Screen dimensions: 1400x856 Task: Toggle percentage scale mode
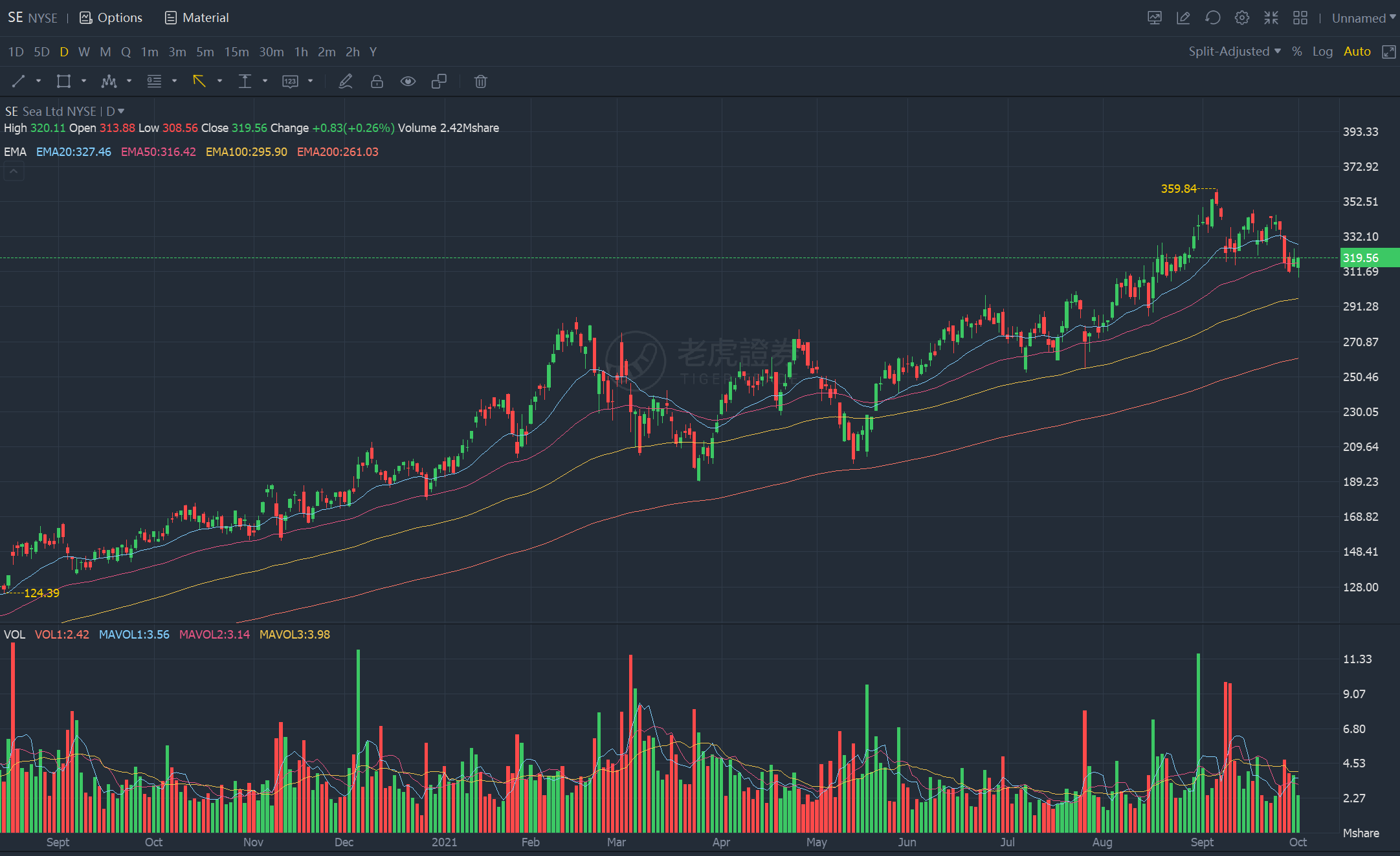coord(1296,52)
